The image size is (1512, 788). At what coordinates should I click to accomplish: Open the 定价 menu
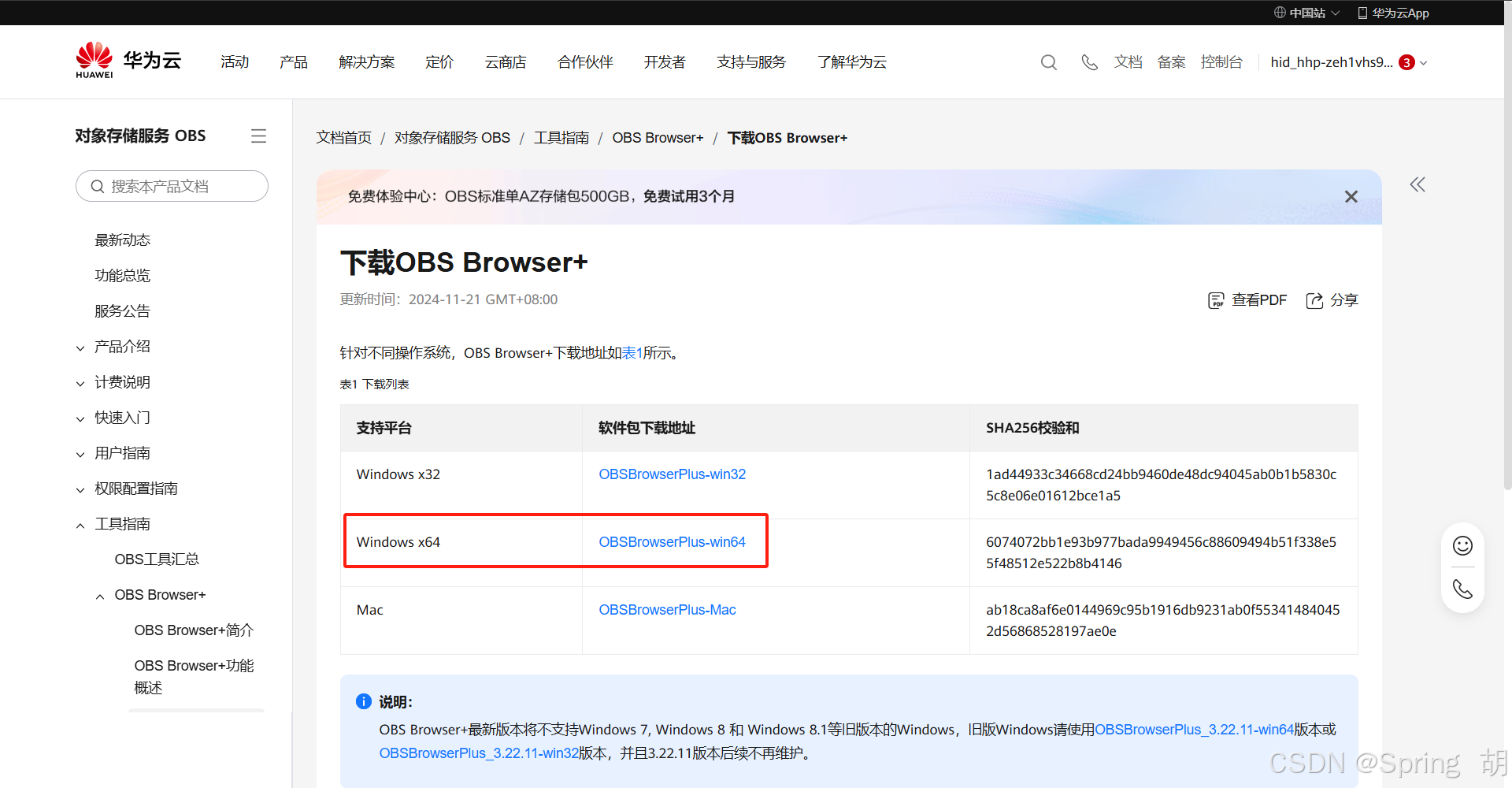[x=439, y=62]
